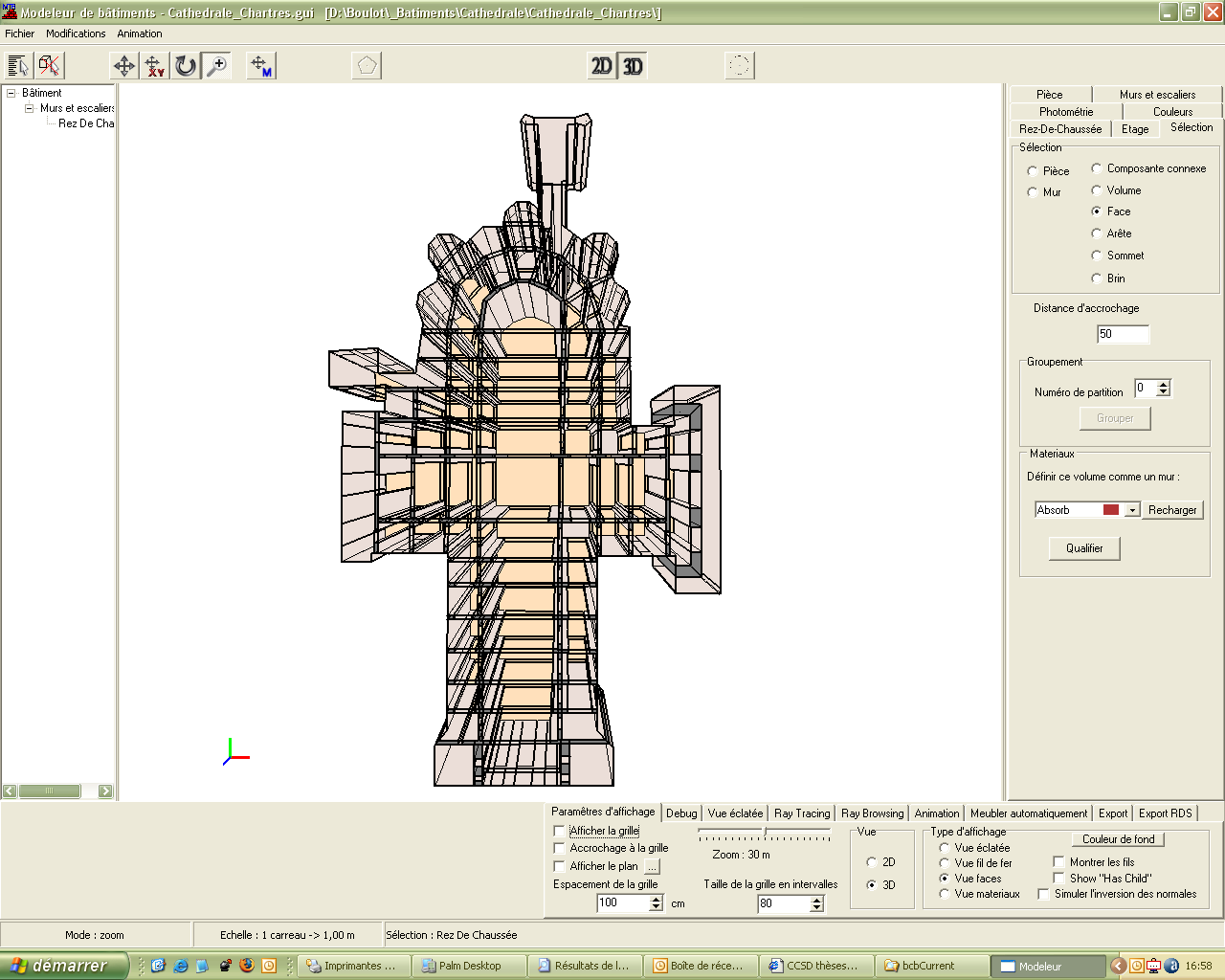Image resolution: width=1225 pixels, height=980 pixels.
Task: Open the Modifications menu
Action: point(76,33)
